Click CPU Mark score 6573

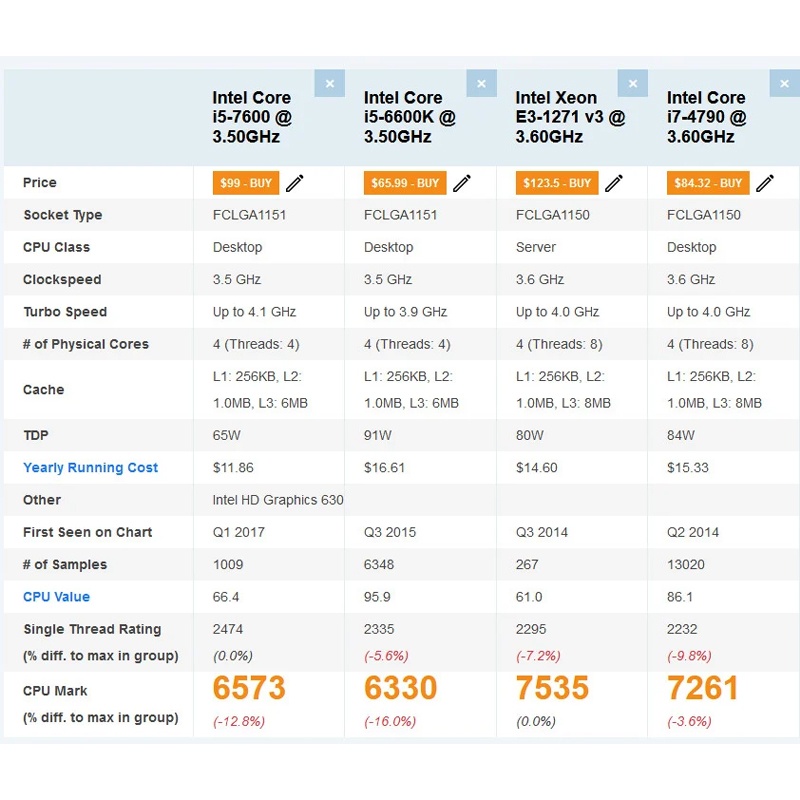[249, 688]
